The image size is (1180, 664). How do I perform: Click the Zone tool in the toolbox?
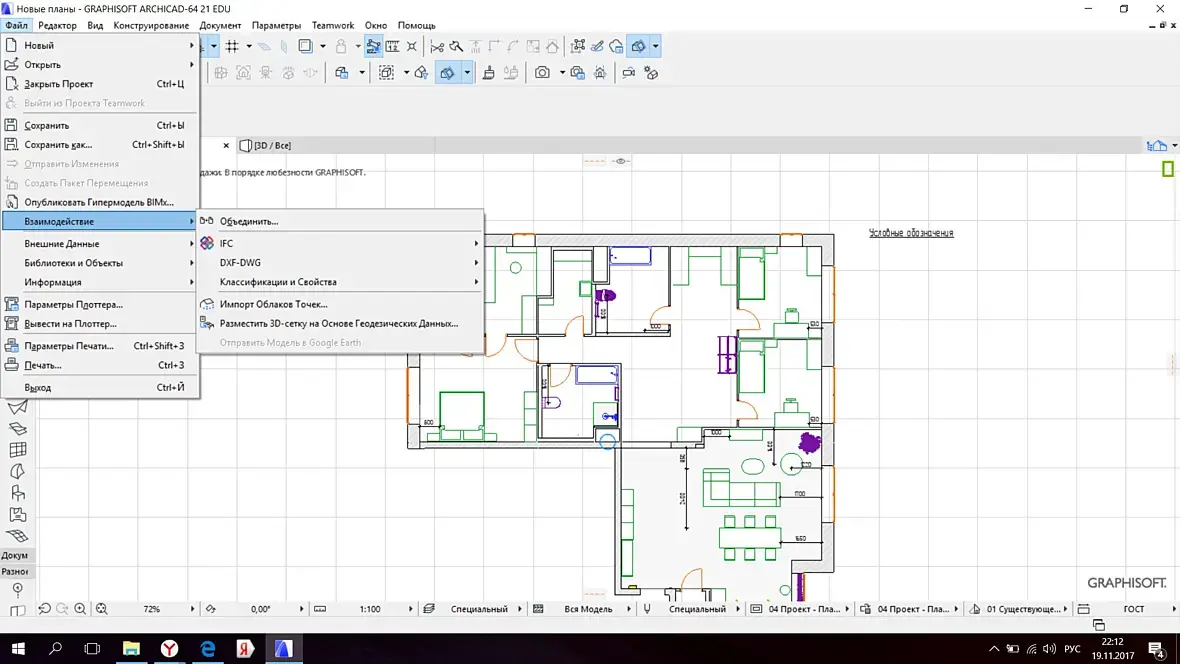17,515
